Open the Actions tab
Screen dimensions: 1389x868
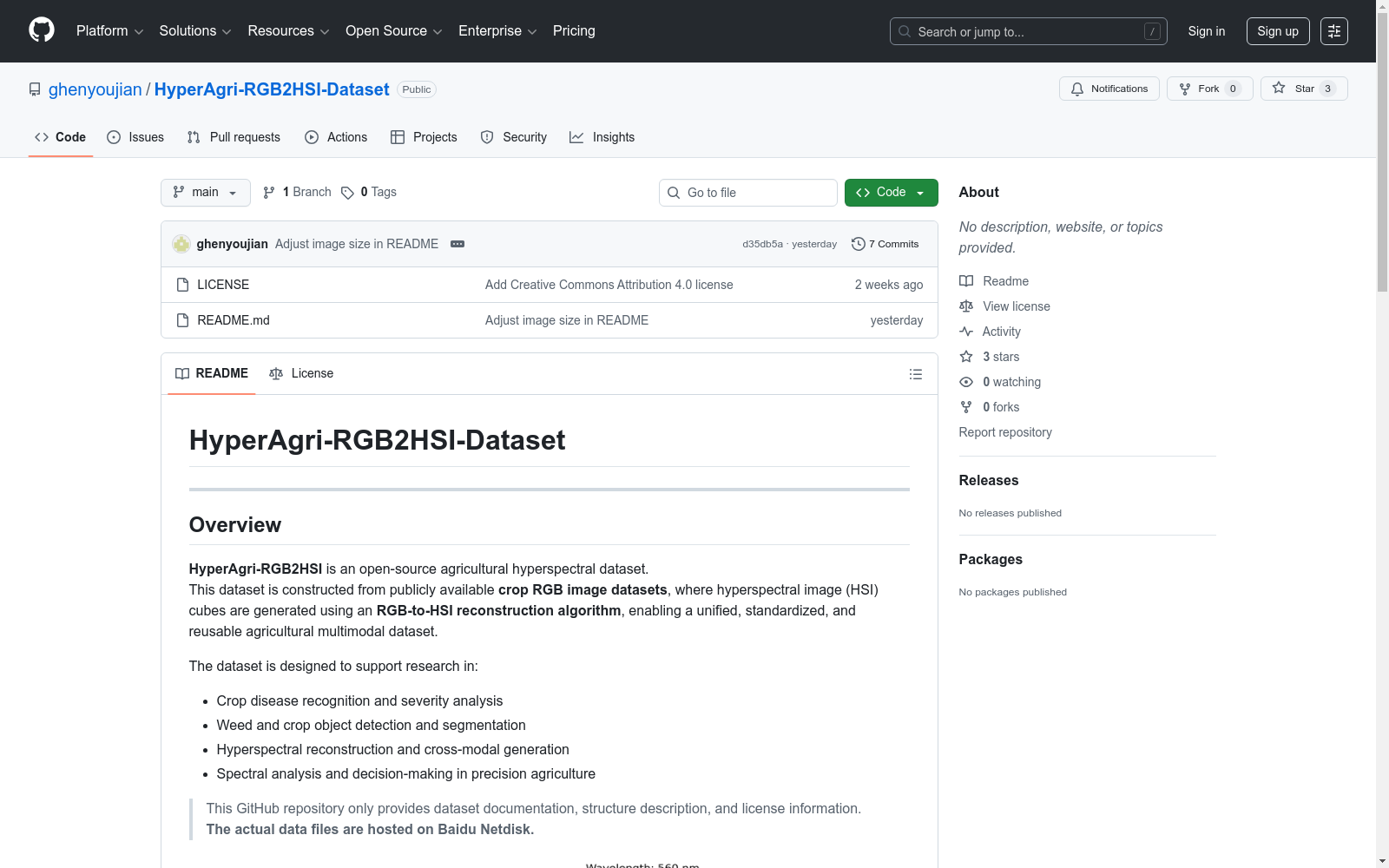point(336,137)
